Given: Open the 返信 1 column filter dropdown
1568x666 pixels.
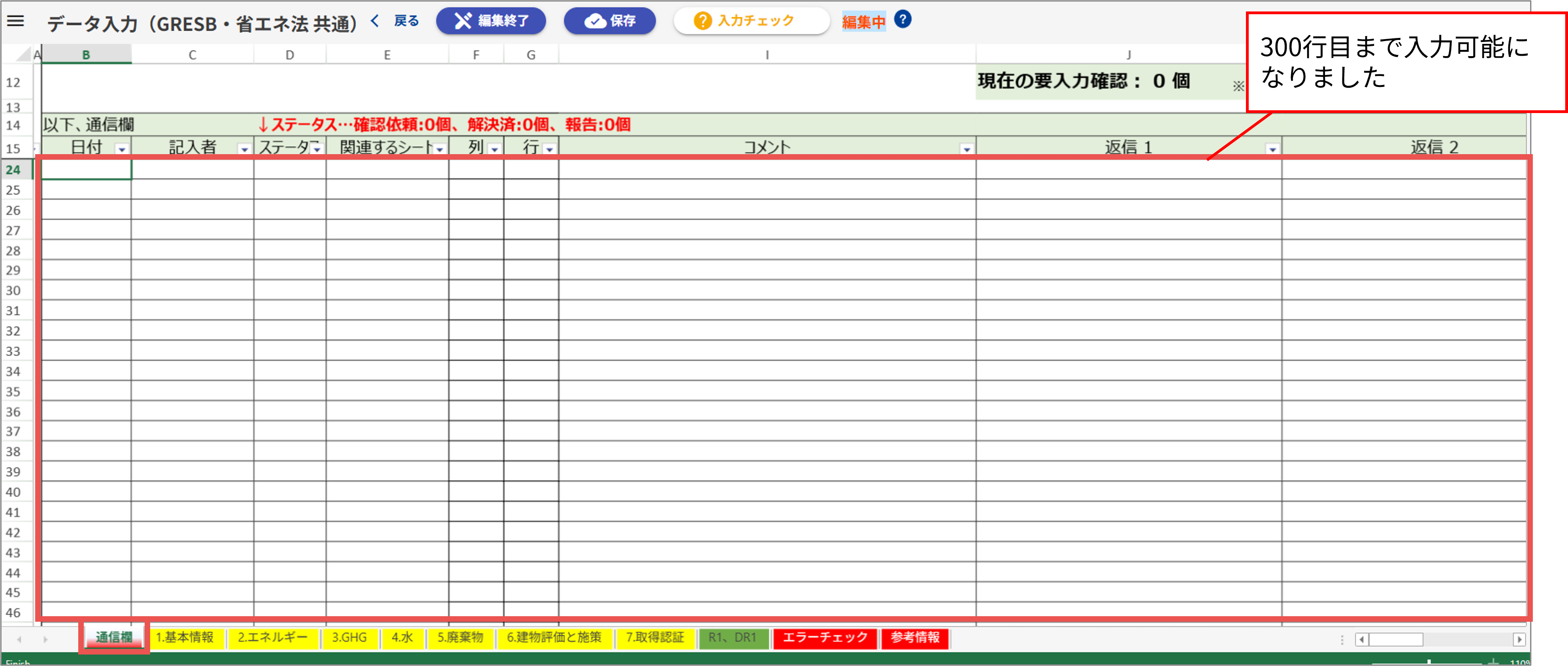Looking at the screenshot, I should [x=1272, y=149].
